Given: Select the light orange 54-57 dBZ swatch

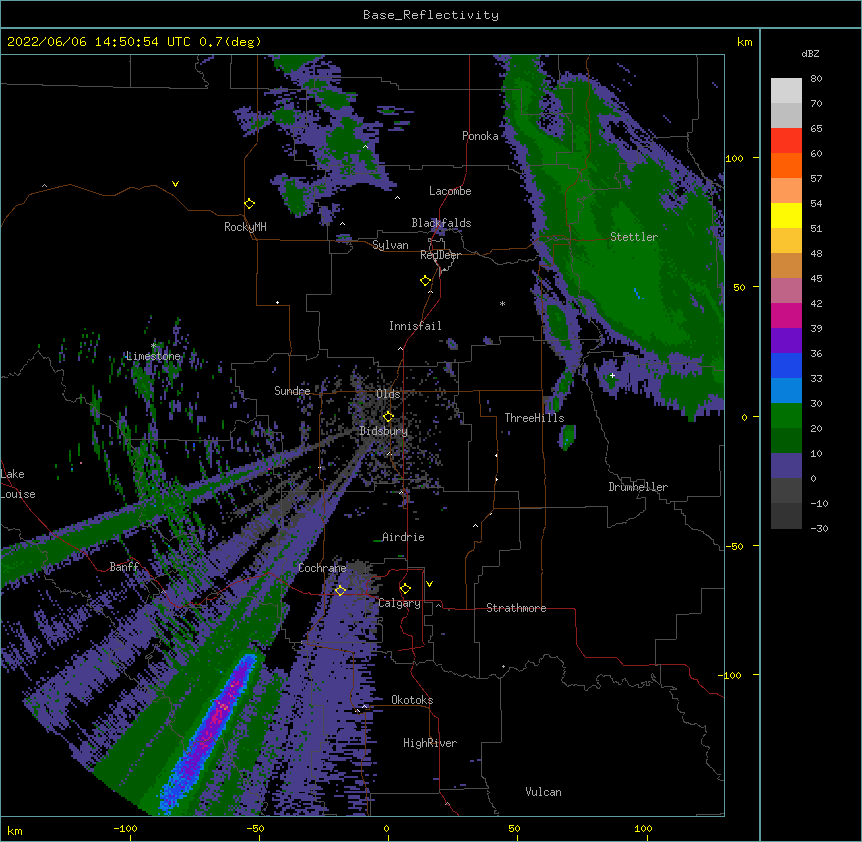Looking at the screenshot, I should click(x=786, y=191).
